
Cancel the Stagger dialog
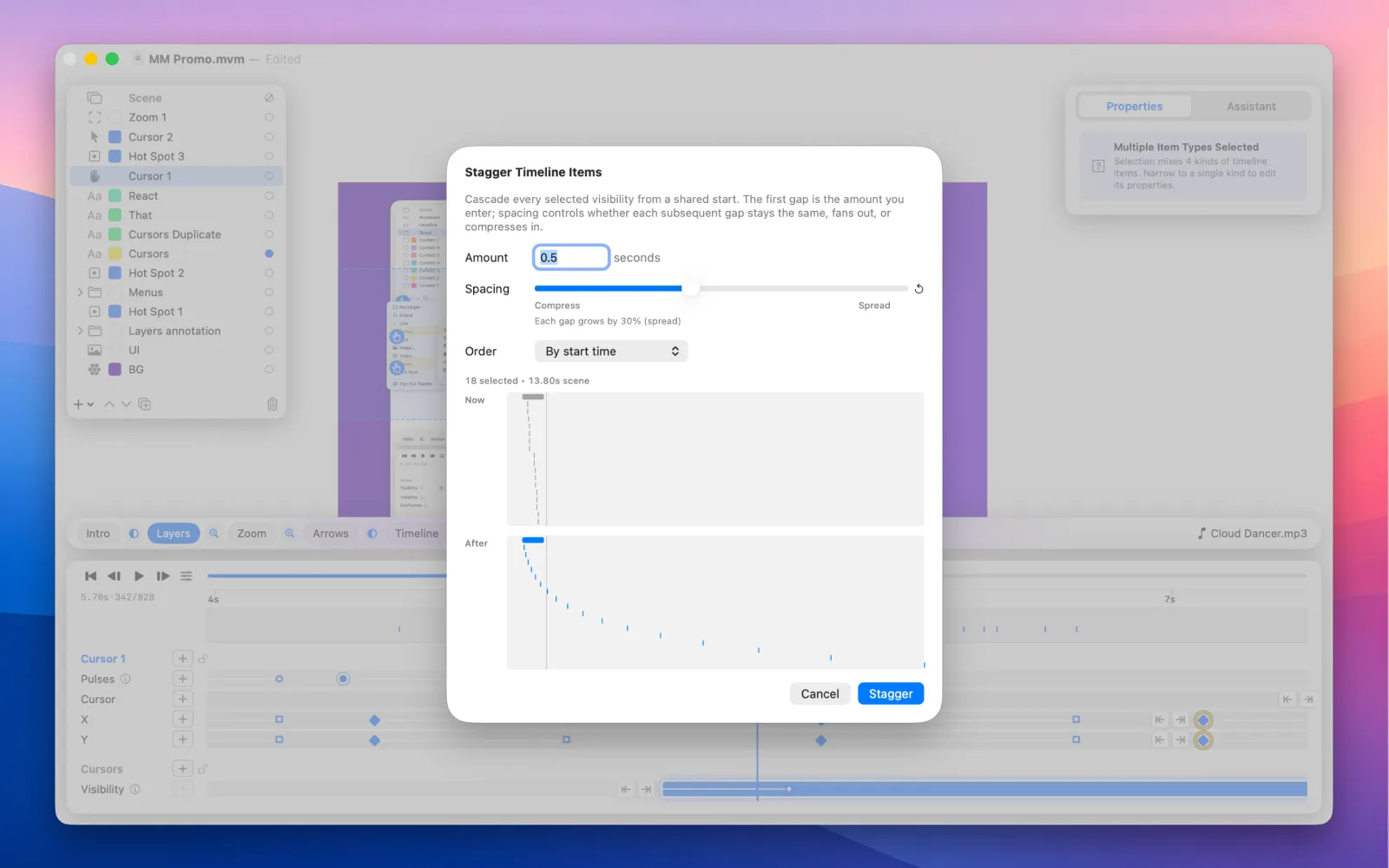tap(820, 694)
